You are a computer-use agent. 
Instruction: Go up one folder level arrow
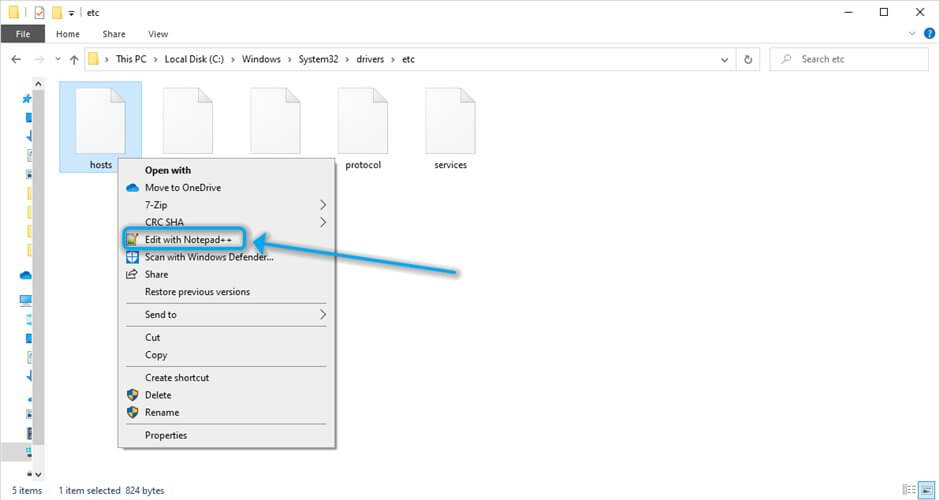click(74, 59)
